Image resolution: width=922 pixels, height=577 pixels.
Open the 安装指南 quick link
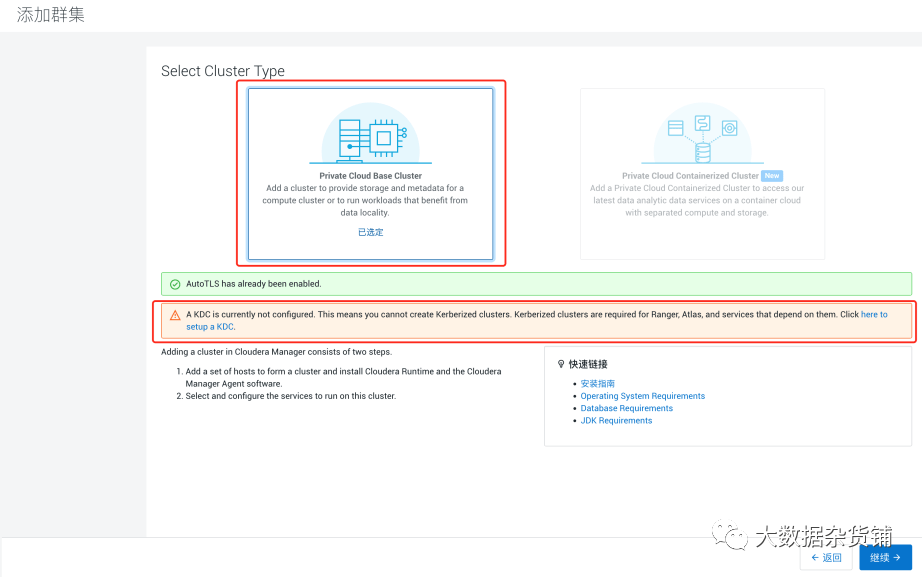point(597,383)
